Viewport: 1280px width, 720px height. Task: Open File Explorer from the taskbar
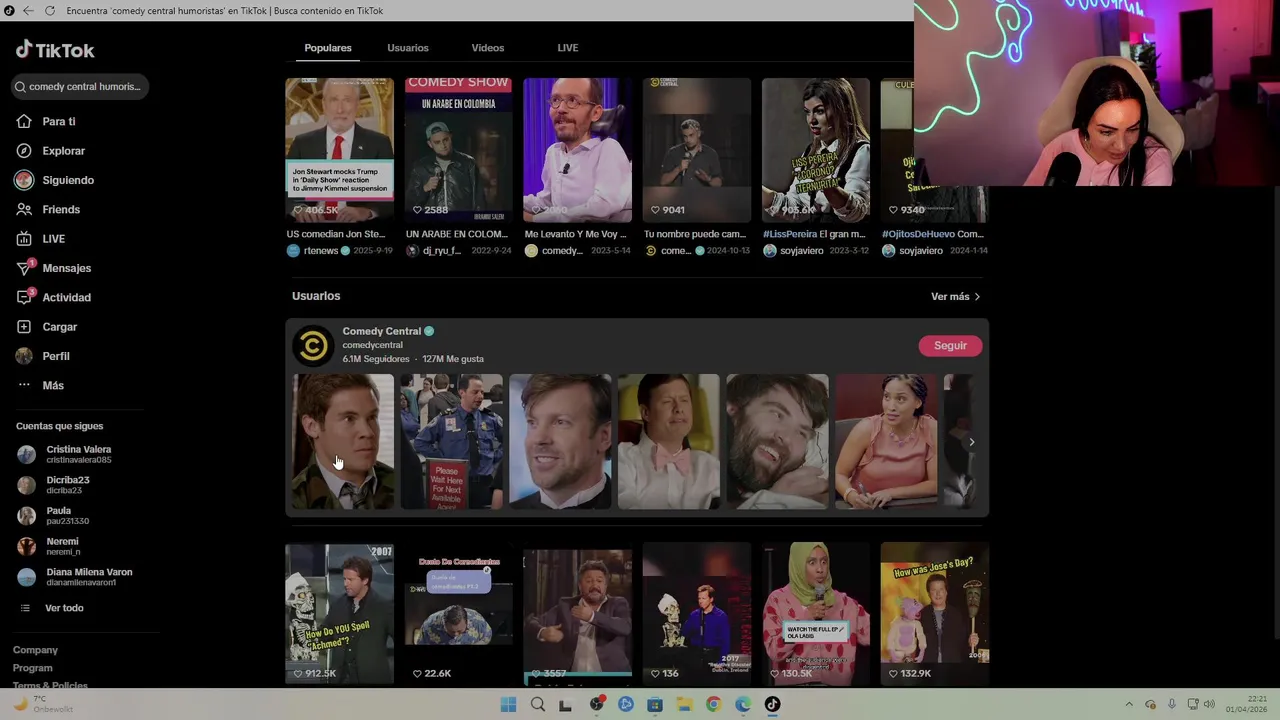[684, 704]
